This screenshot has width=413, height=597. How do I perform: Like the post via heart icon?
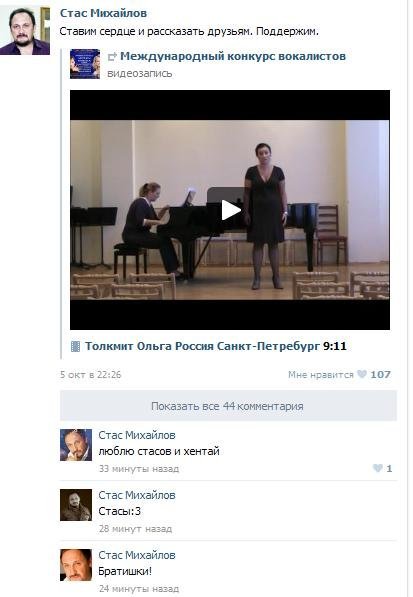362,374
